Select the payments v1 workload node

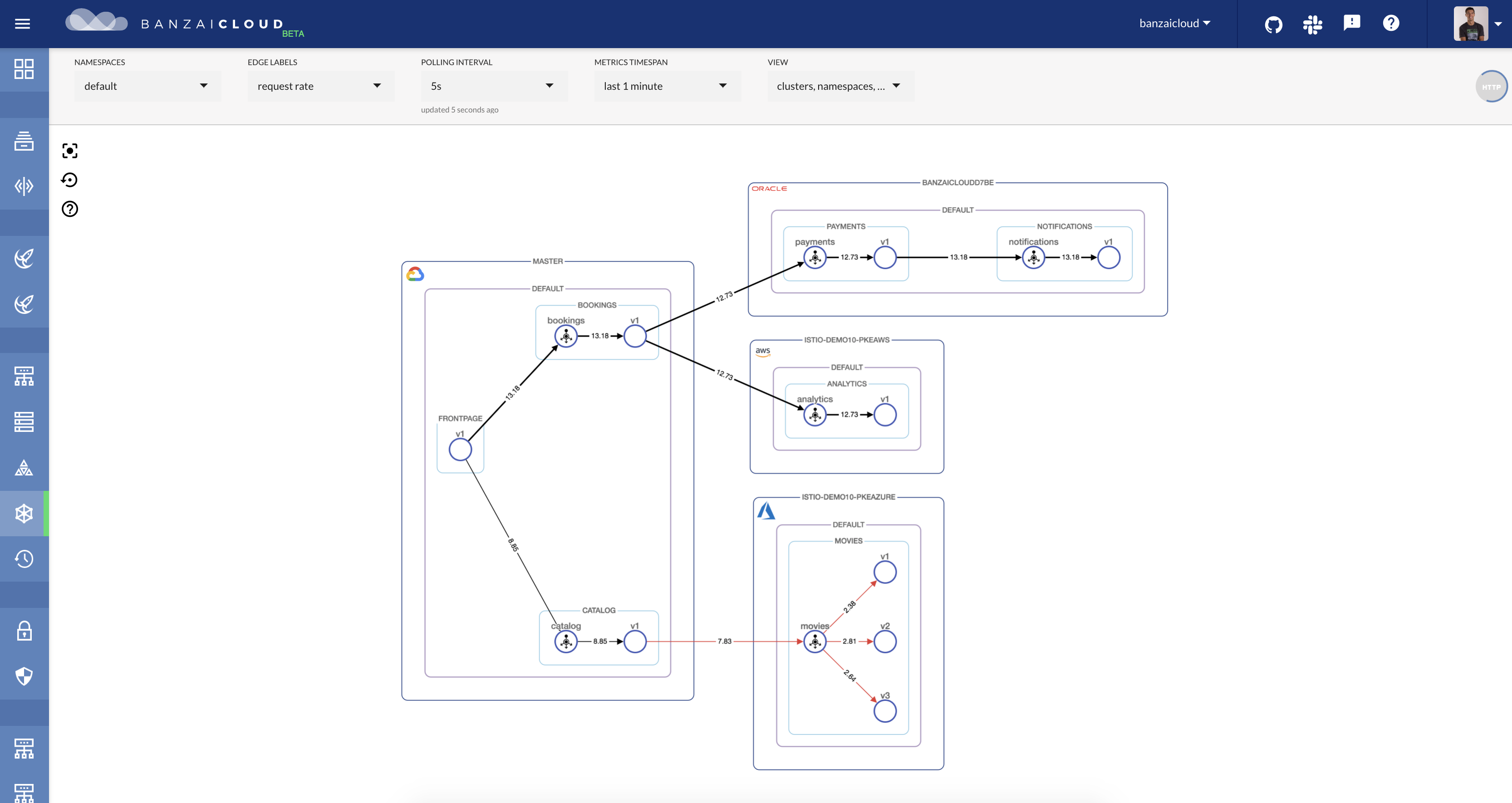[x=884, y=258]
